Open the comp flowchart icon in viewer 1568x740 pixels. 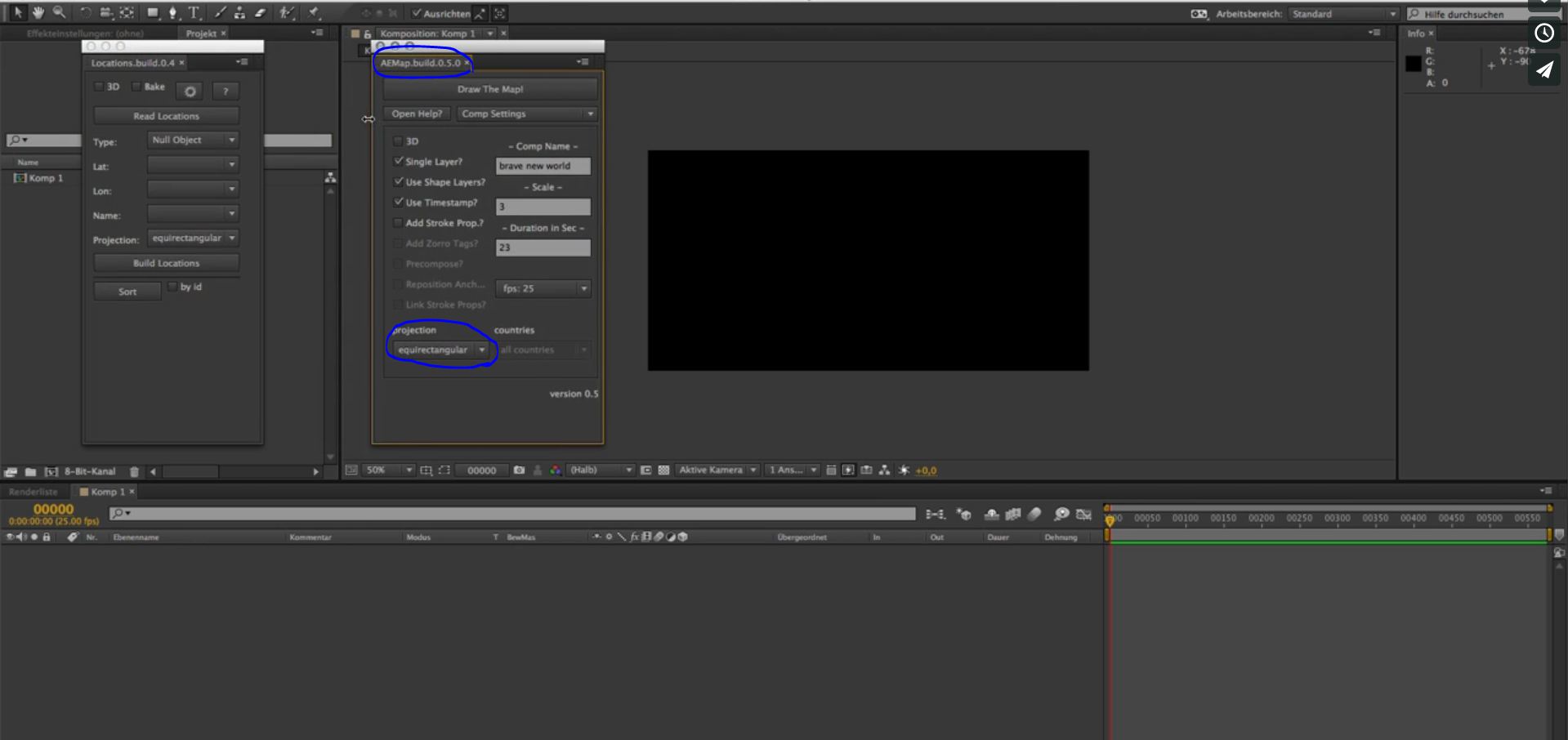[x=884, y=470]
